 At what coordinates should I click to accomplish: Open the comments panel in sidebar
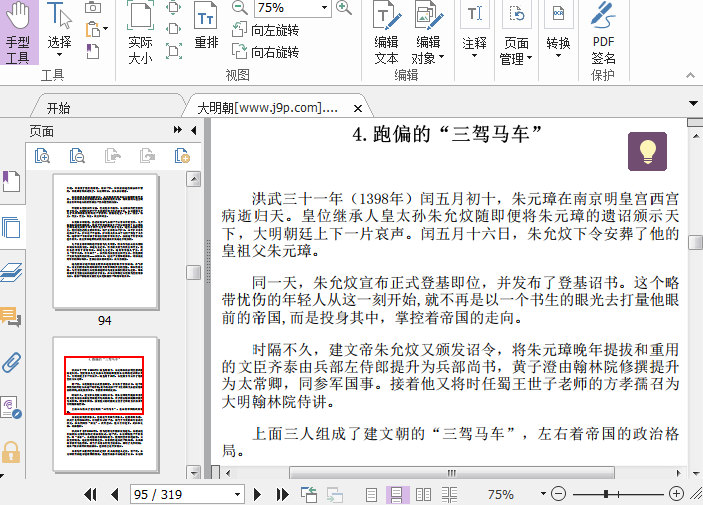pos(12,318)
